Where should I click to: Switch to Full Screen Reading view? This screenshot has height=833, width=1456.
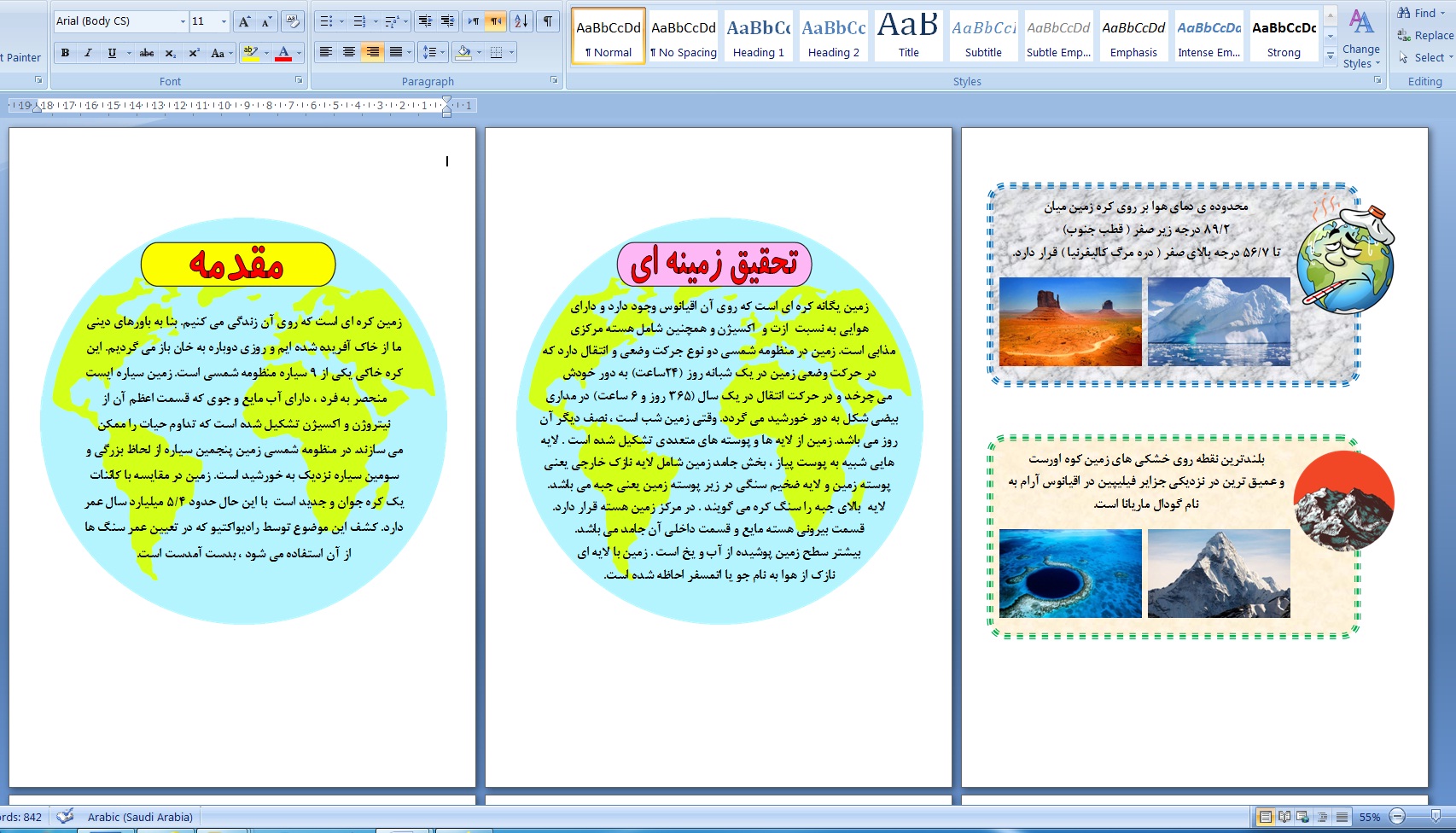coord(1284,817)
